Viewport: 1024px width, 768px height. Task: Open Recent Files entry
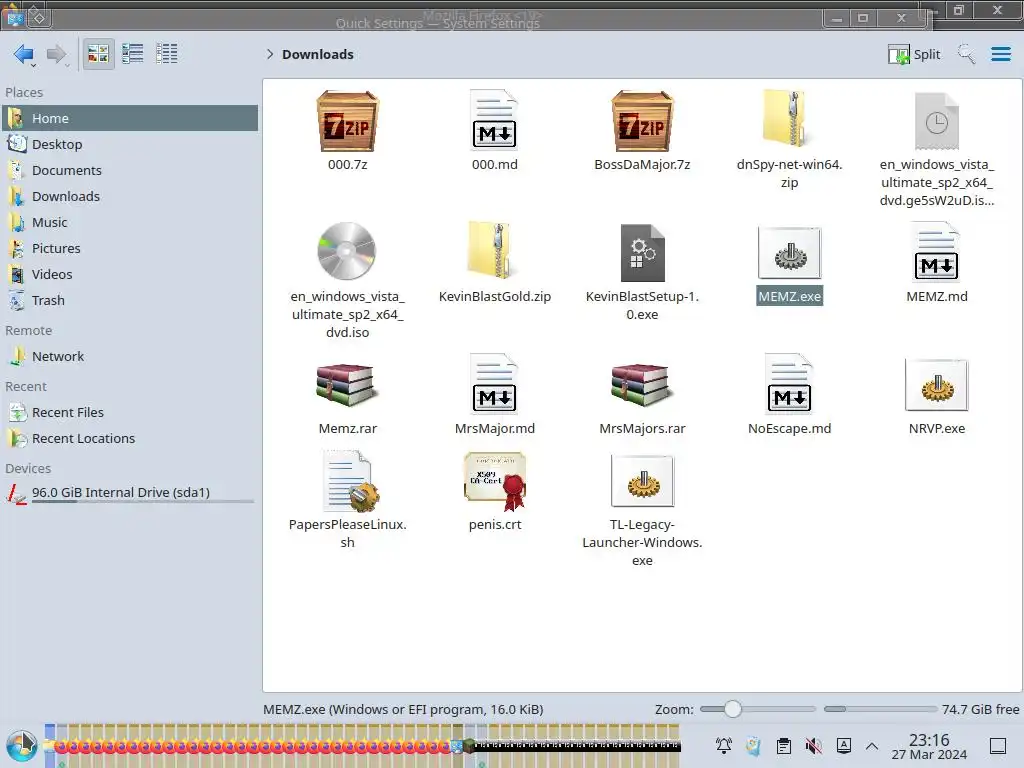[x=130, y=413]
